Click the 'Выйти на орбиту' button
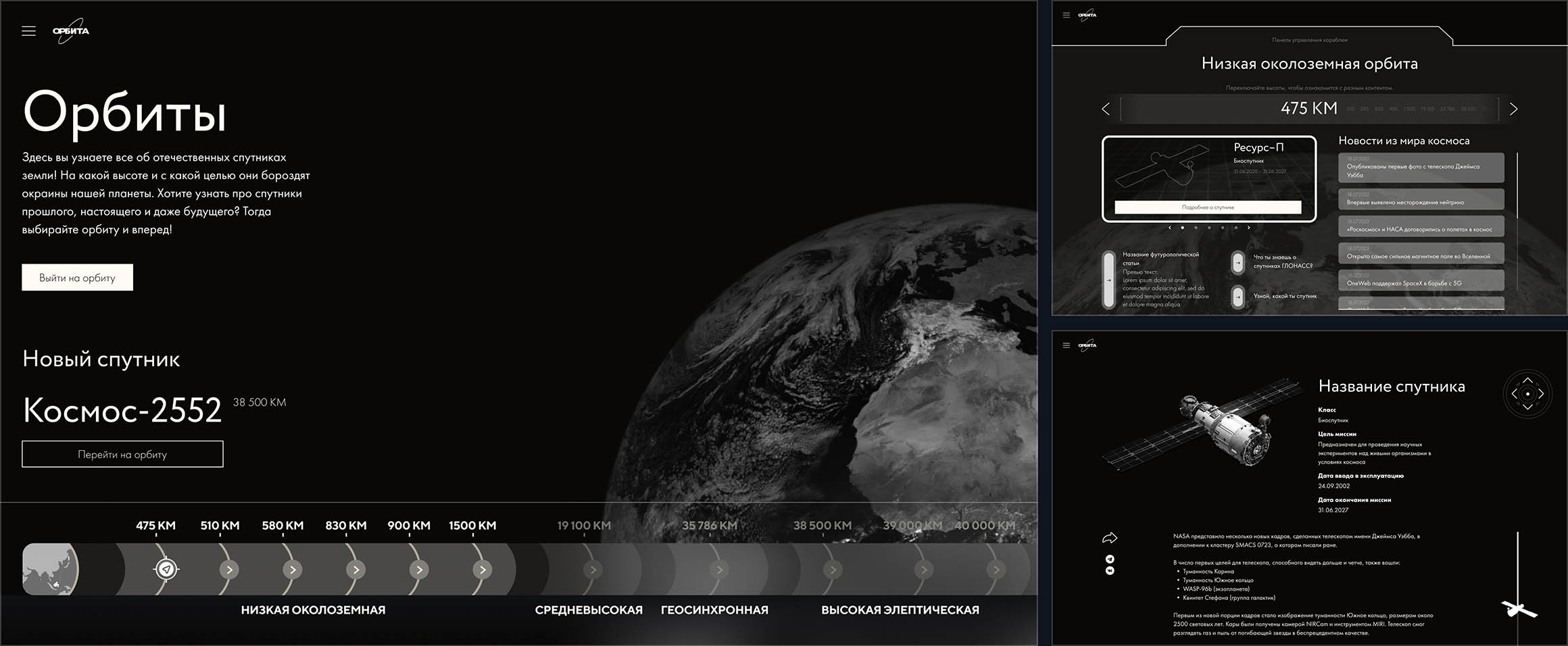 [77, 278]
